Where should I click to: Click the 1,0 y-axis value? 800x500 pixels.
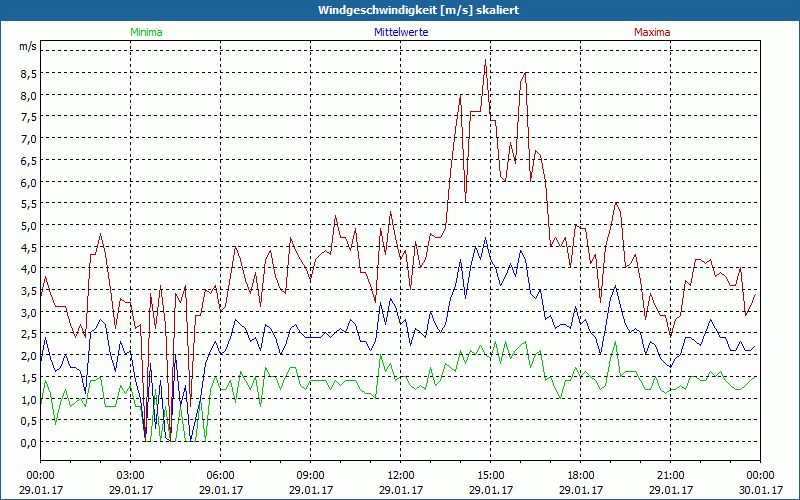pos(29,399)
